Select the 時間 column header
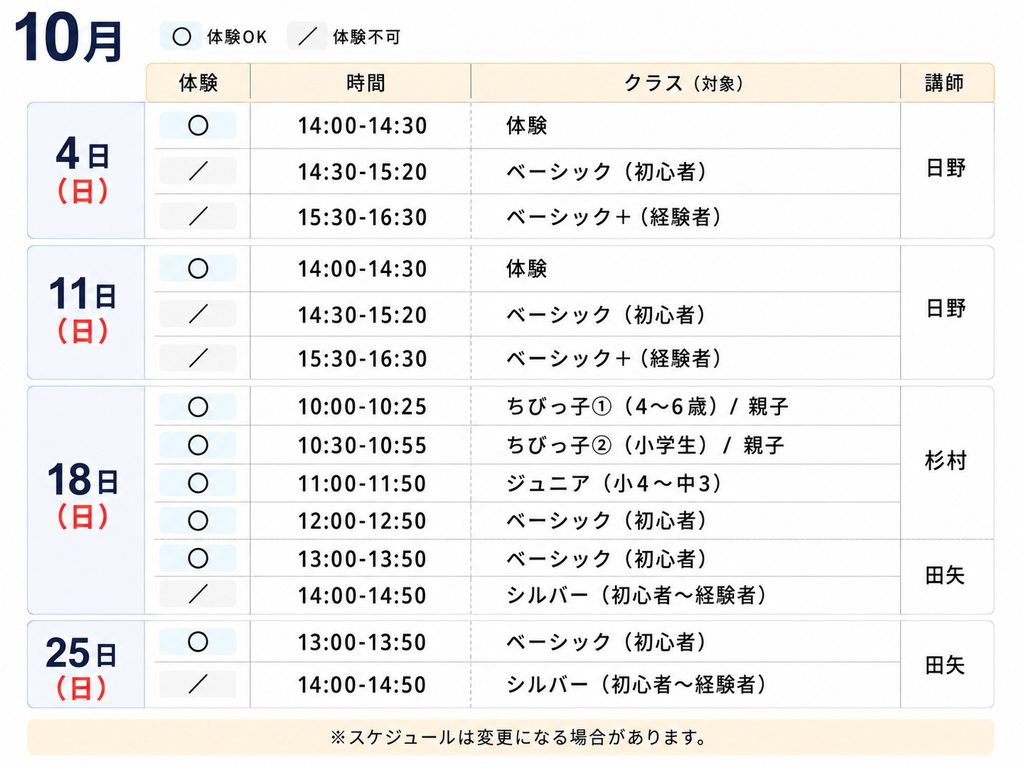 click(x=360, y=83)
